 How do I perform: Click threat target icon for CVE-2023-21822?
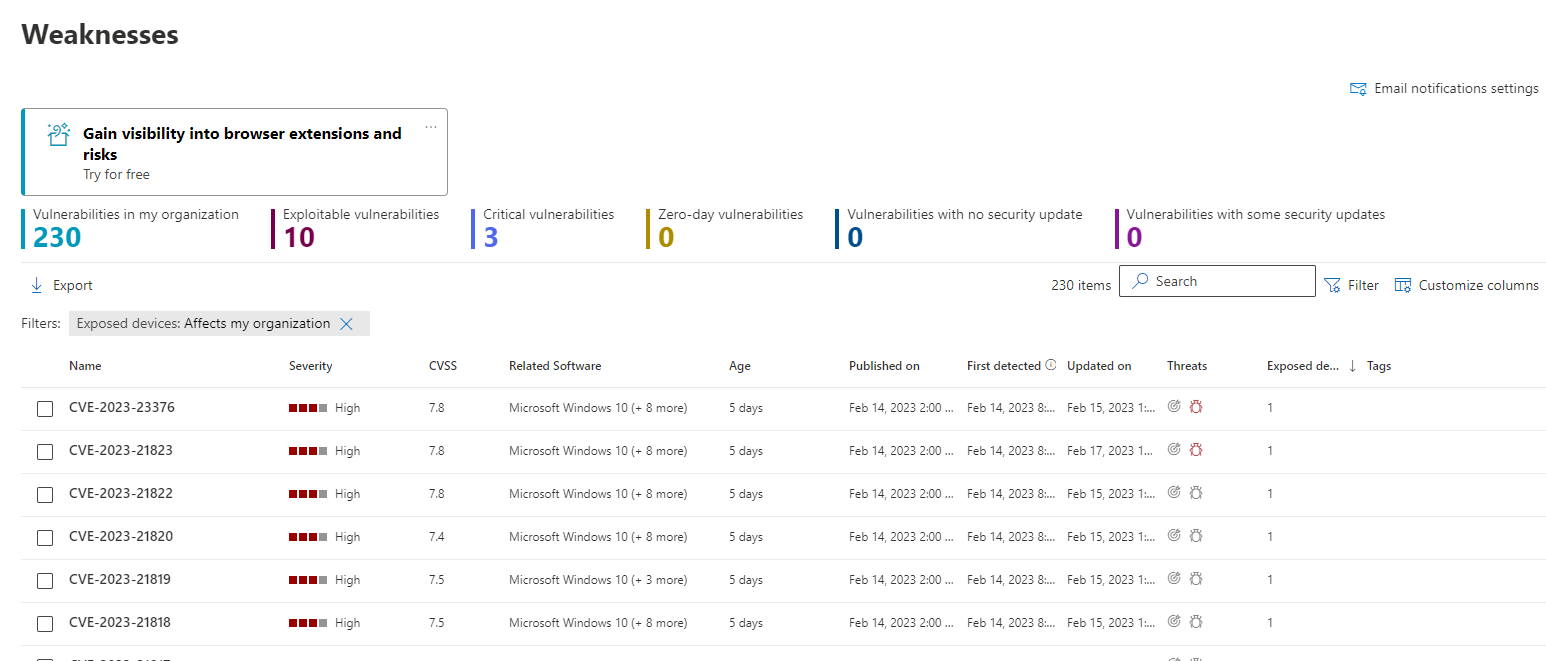click(x=1175, y=493)
